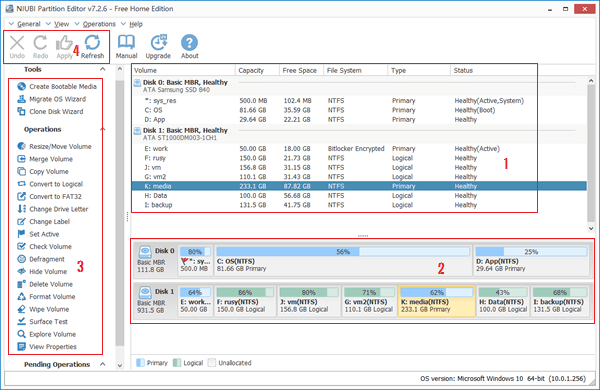
Task: Click Set Active flag operation
Action: [38, 234]
